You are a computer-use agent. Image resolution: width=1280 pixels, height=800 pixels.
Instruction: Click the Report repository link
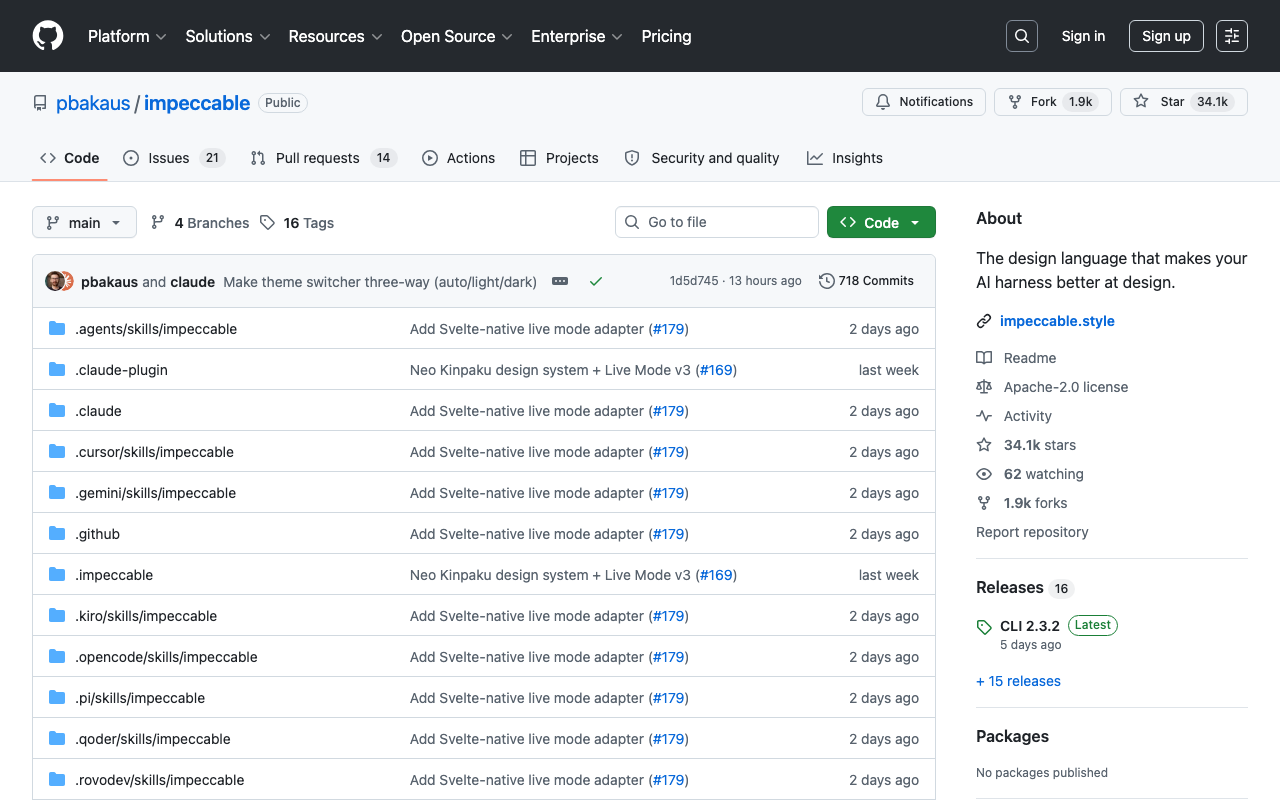coord(1032,532)
